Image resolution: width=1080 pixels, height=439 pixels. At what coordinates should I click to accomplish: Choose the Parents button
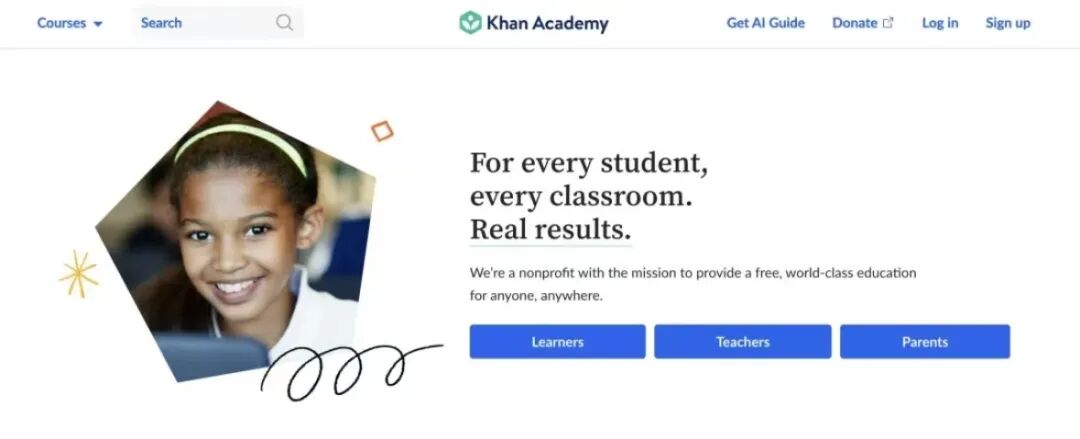click(924, 342)
